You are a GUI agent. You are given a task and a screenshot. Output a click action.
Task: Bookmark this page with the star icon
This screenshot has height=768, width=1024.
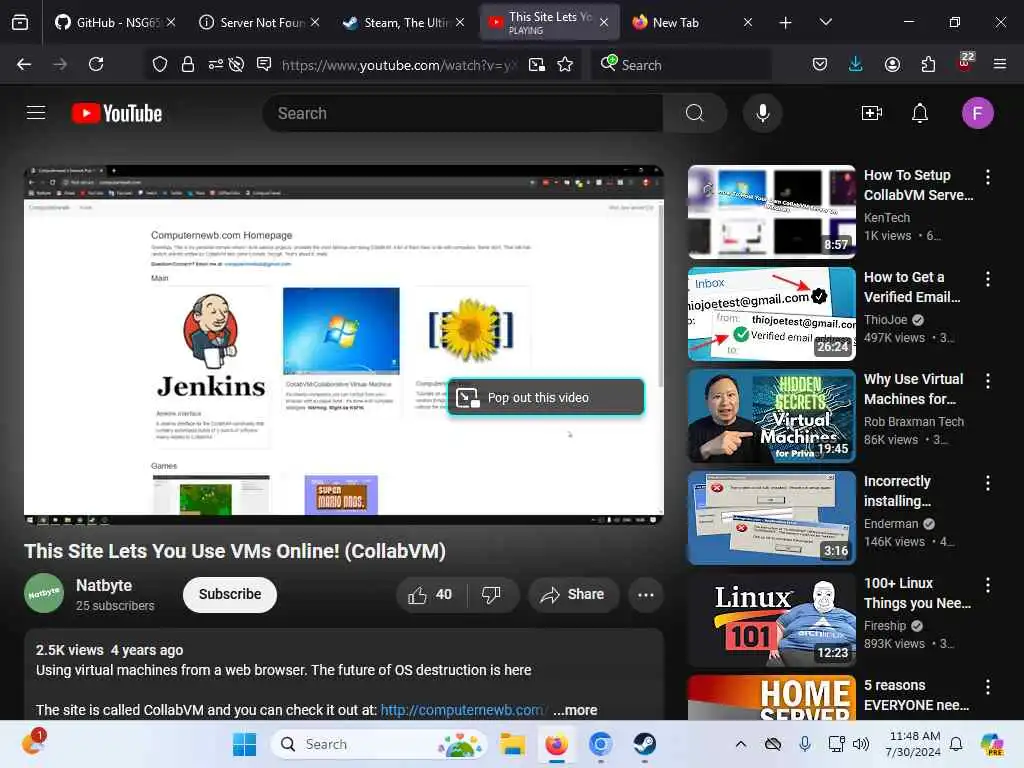tap(566, 64)
